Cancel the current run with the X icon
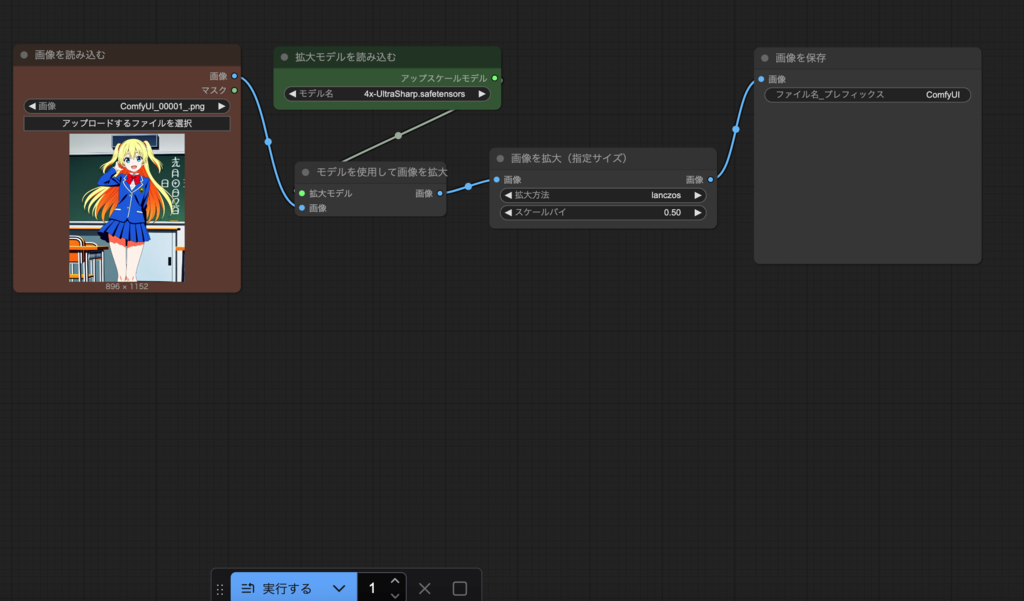1024x601 pixels. (424, 589)
